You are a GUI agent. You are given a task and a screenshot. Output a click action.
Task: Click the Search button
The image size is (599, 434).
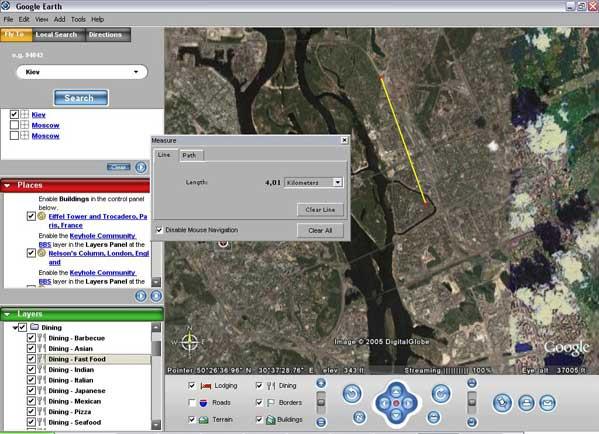81,98
